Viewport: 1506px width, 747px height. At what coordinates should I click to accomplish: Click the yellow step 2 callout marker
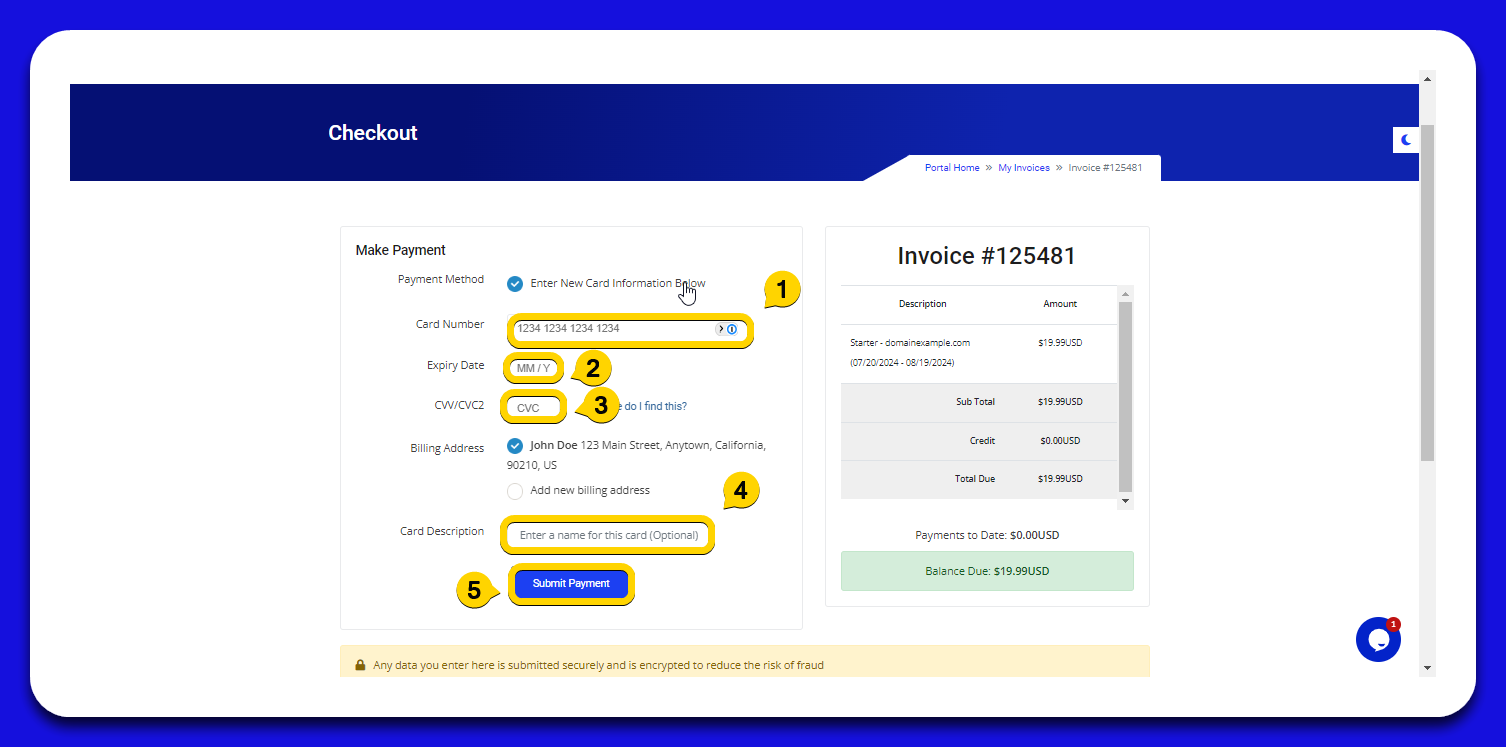coord(592,368)
